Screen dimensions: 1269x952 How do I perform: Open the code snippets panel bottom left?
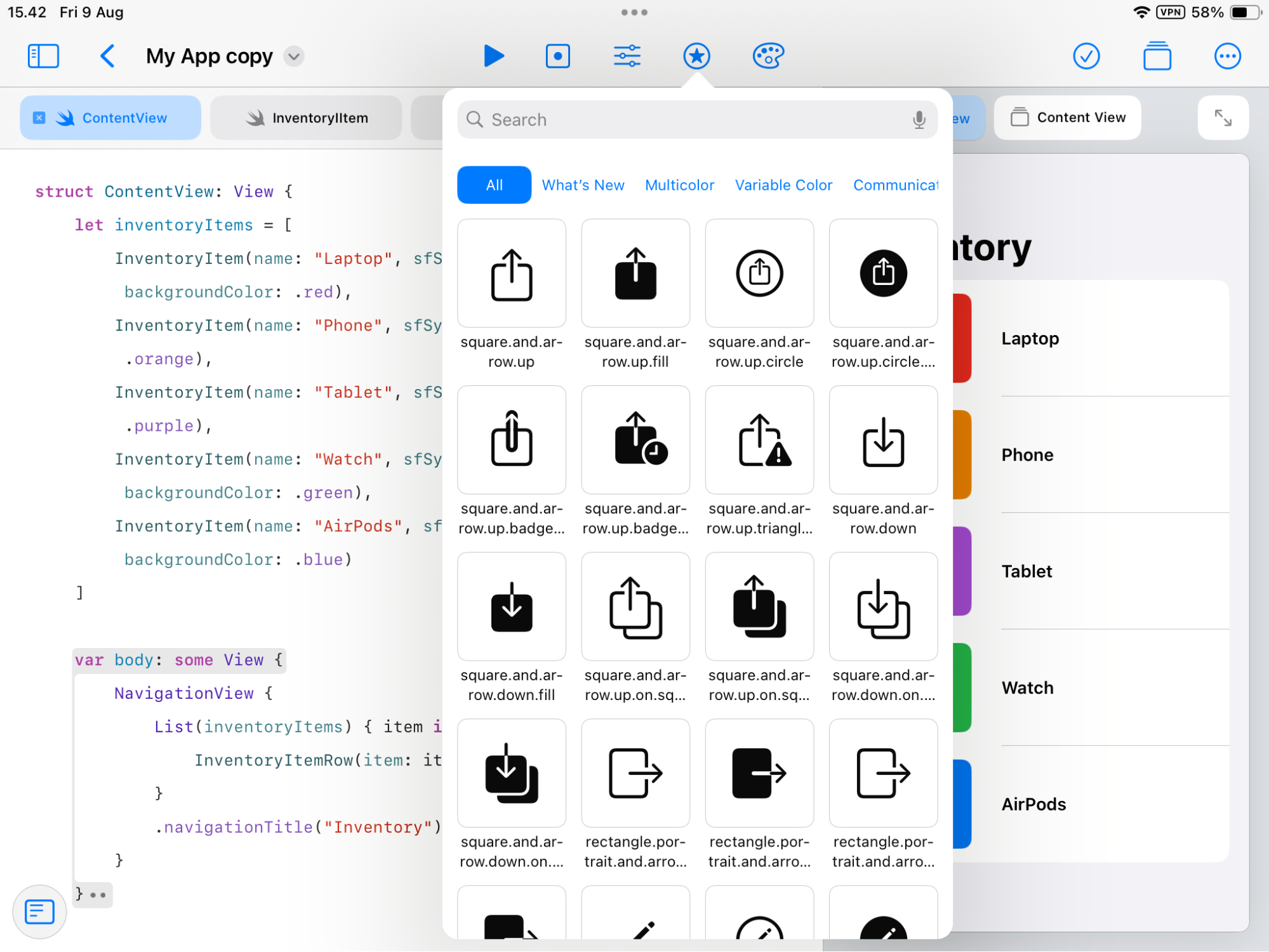(x=39, y=912)
